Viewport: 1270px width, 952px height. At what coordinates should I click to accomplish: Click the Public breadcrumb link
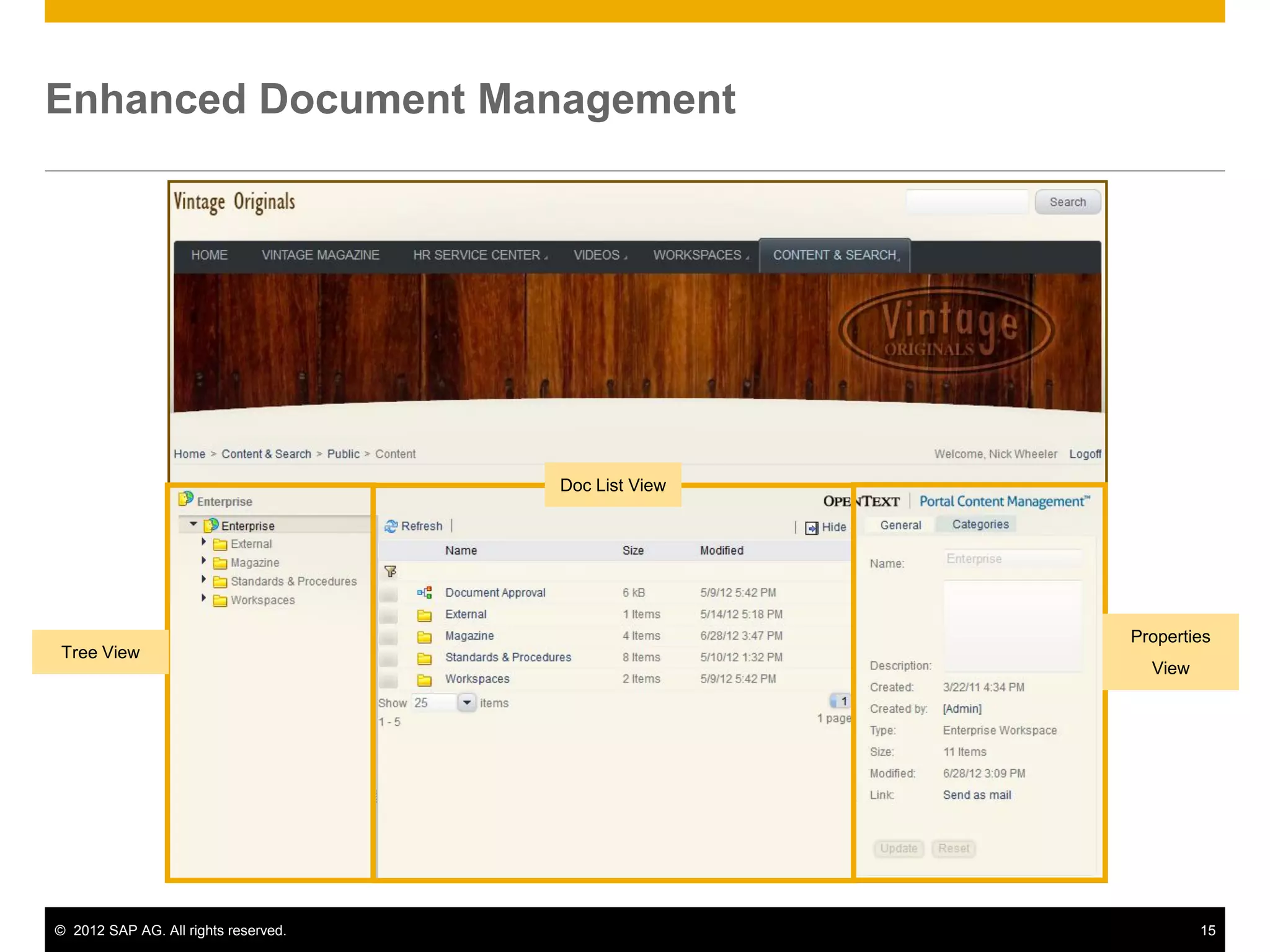coord(344,454)
